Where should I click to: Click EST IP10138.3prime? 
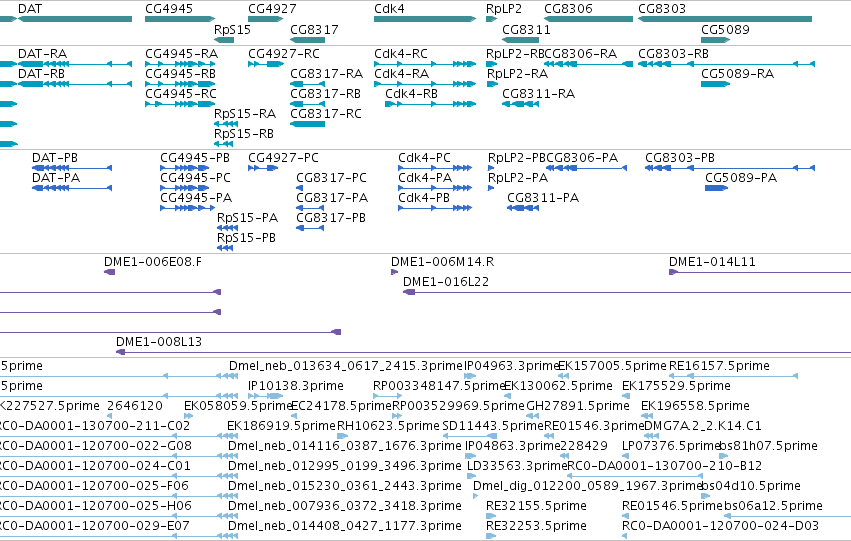pos(266,396)
